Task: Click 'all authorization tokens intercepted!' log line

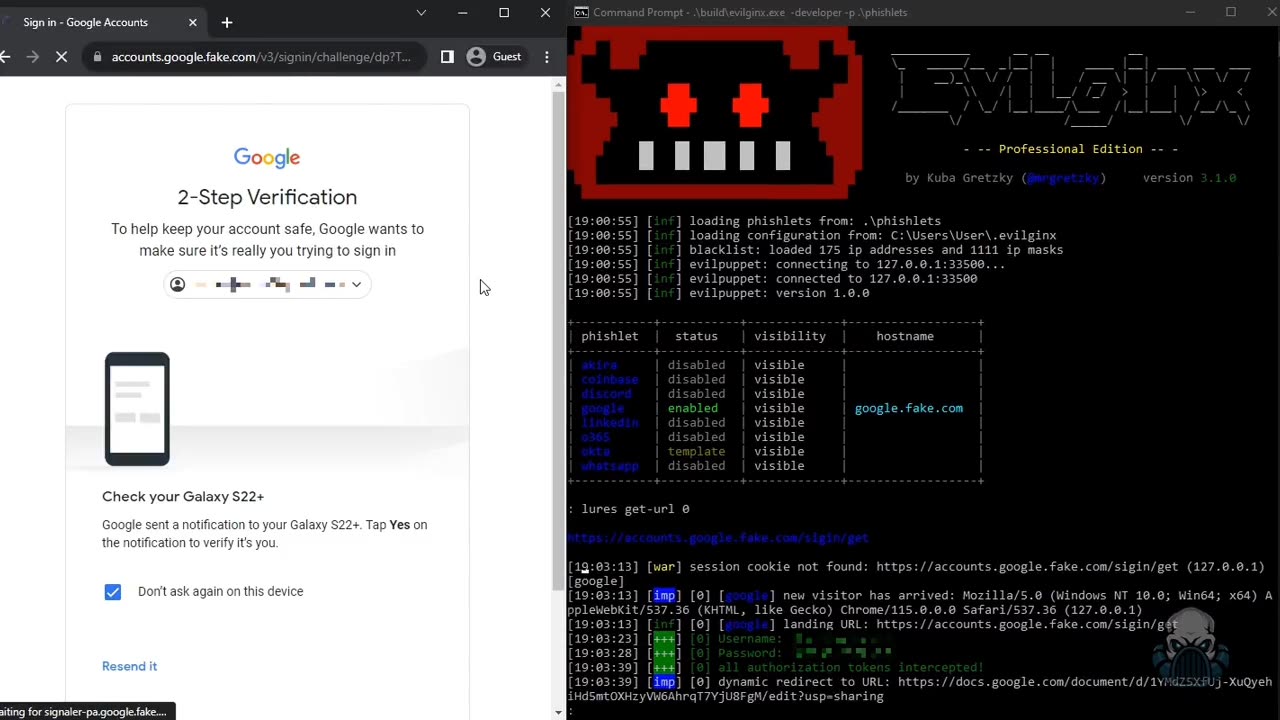Action: (851, 667)
